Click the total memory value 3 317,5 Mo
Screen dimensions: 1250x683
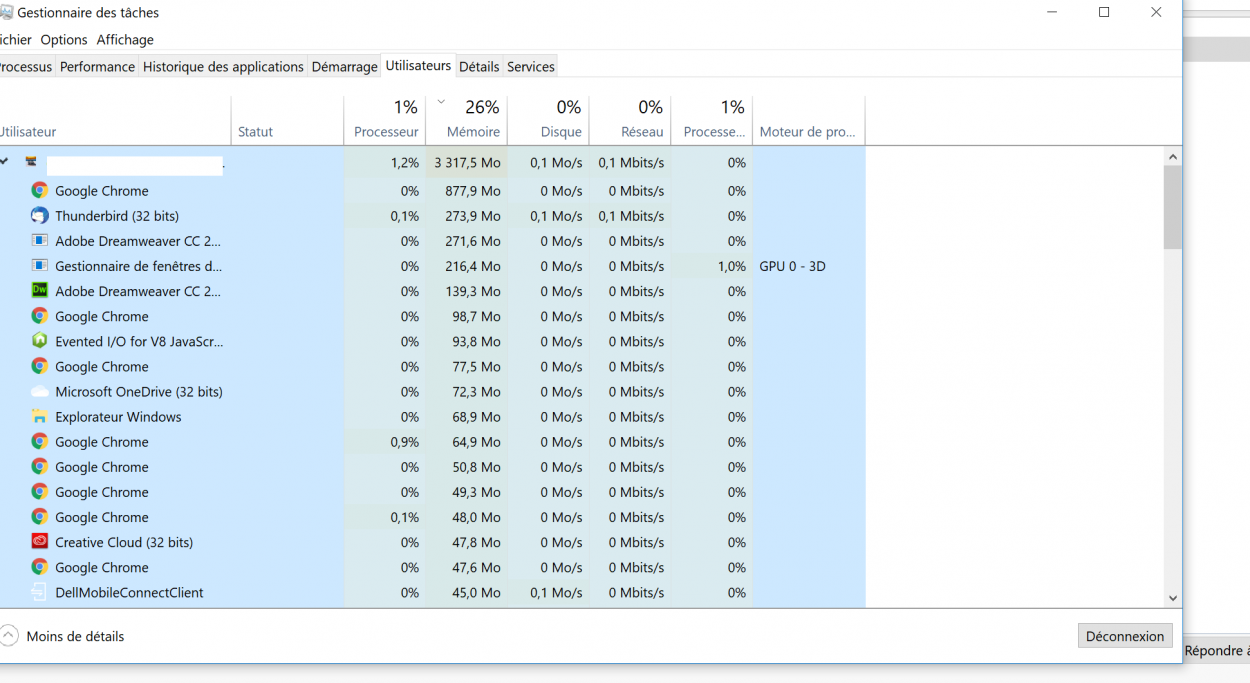point(467,162)
